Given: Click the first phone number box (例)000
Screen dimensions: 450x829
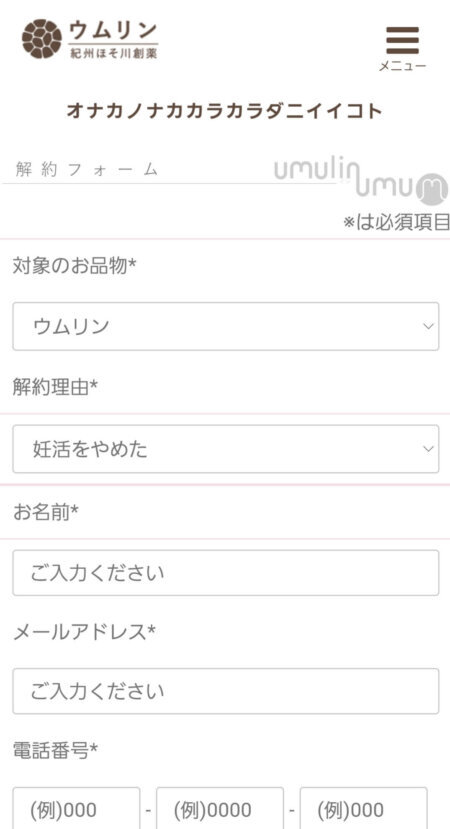Looking at the screenshot, I should pos(76,808).
